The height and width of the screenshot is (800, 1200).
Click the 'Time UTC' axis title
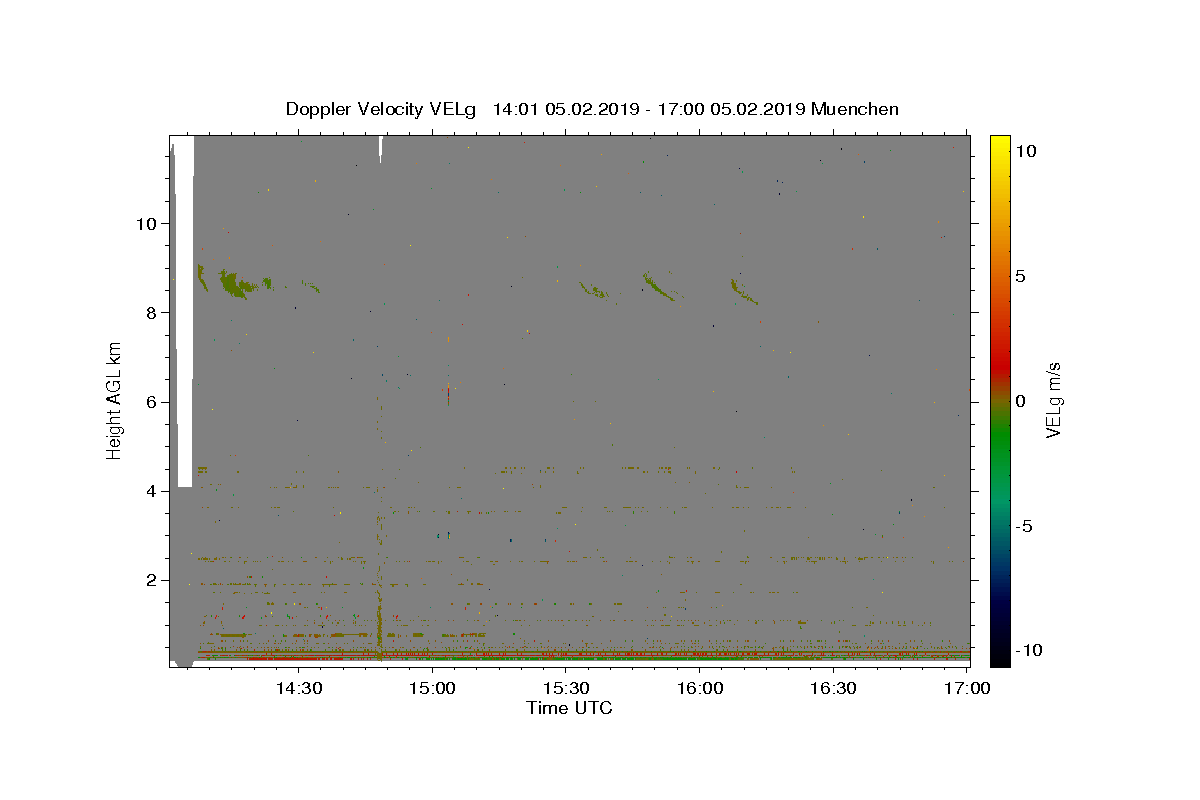coord(569,708)
